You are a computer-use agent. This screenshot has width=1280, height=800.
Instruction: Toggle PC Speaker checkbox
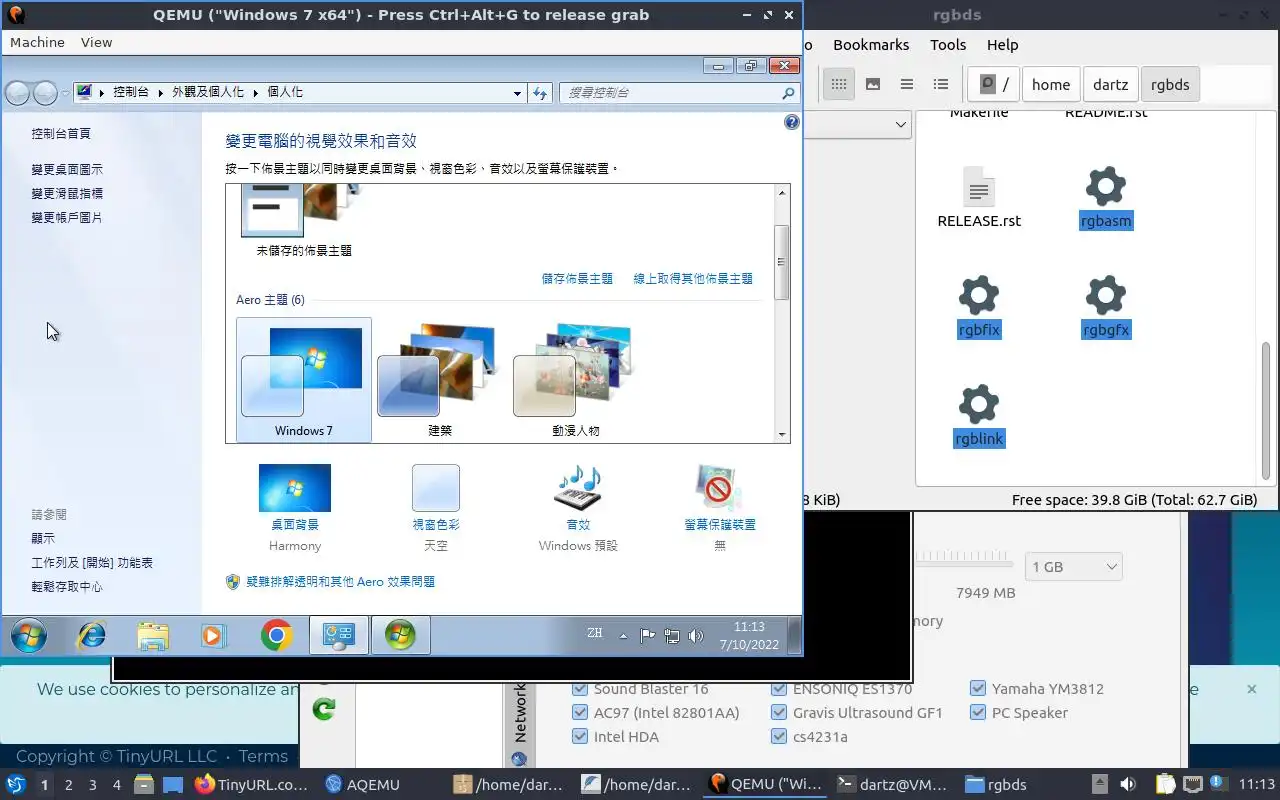pyautogui.click(x=977, y=713)
